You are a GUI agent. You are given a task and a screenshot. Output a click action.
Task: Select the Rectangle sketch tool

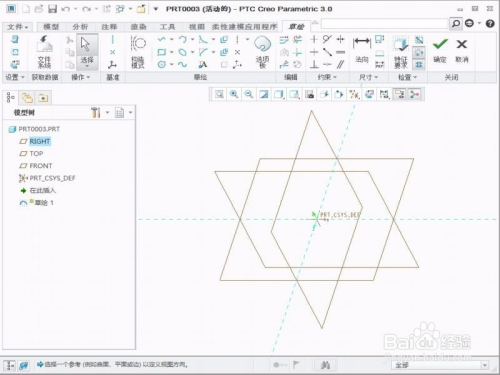click(162, 52)
